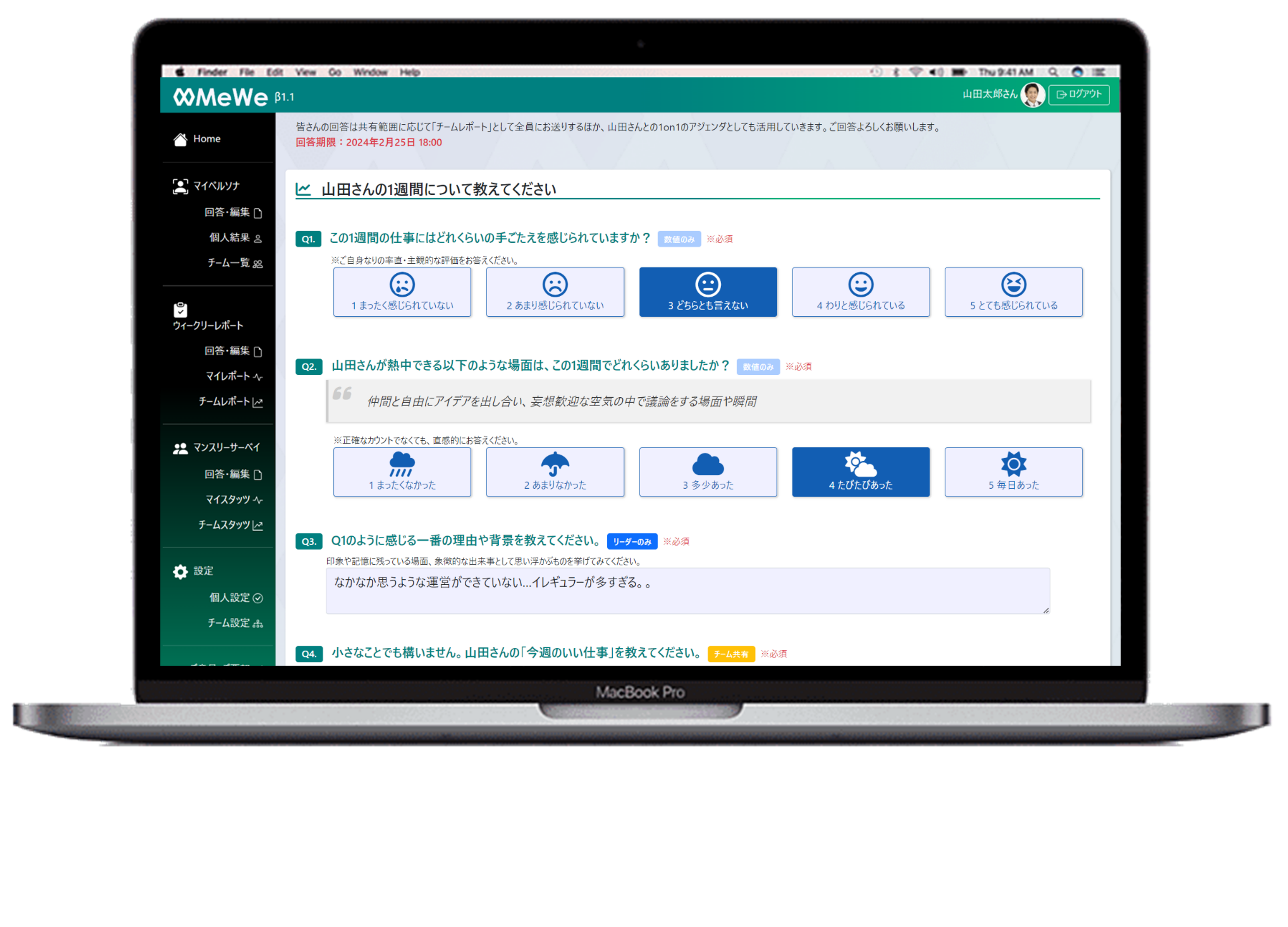The image size is (1288, 927).
Task: Open the Window menu in menu bar
Action: tap(370, 72)
